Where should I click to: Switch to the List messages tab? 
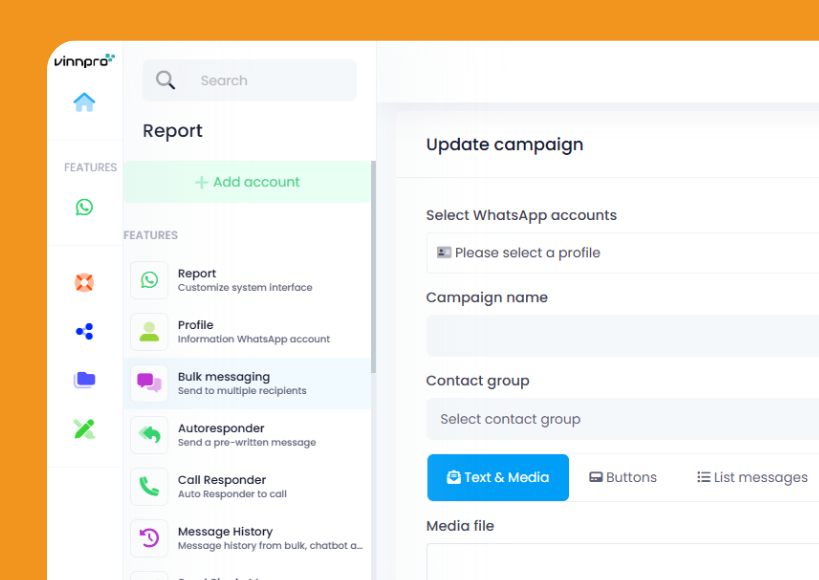click(x=752, y=477)
